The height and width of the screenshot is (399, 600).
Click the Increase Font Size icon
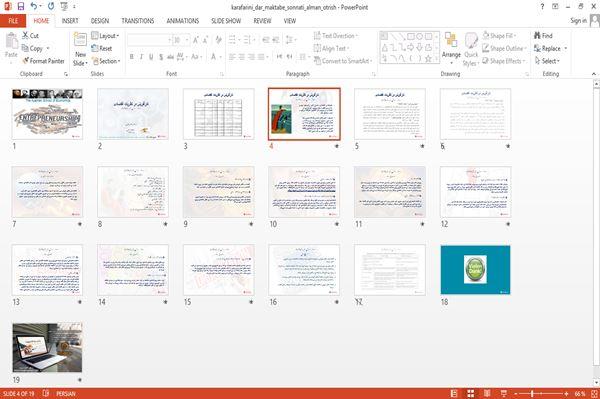(x=196, y=40)
